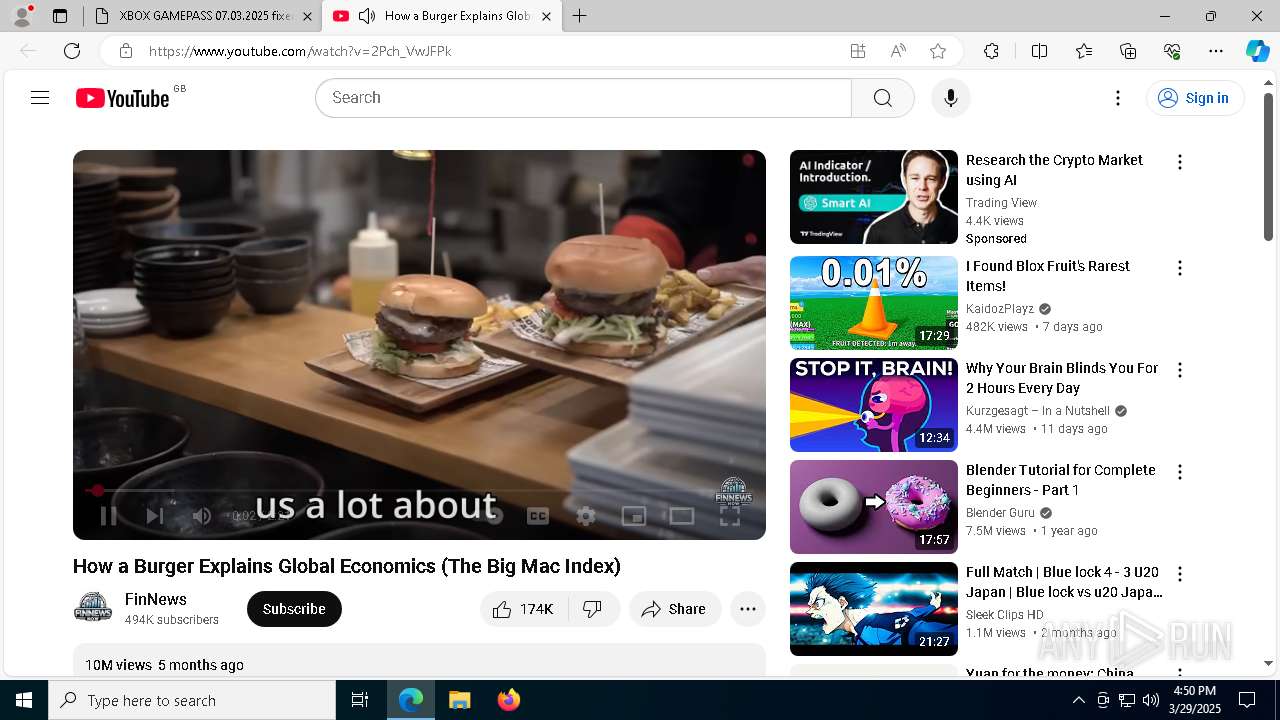The height and width of the screenshot is (720, 1280).
Task: Click the address bar URL
Action: 300,51
